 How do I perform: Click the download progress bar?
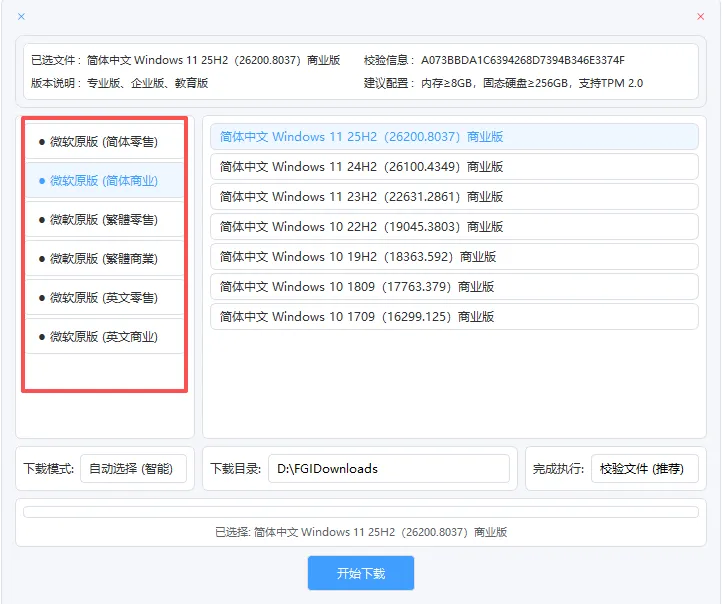click(x=361, y=512)
